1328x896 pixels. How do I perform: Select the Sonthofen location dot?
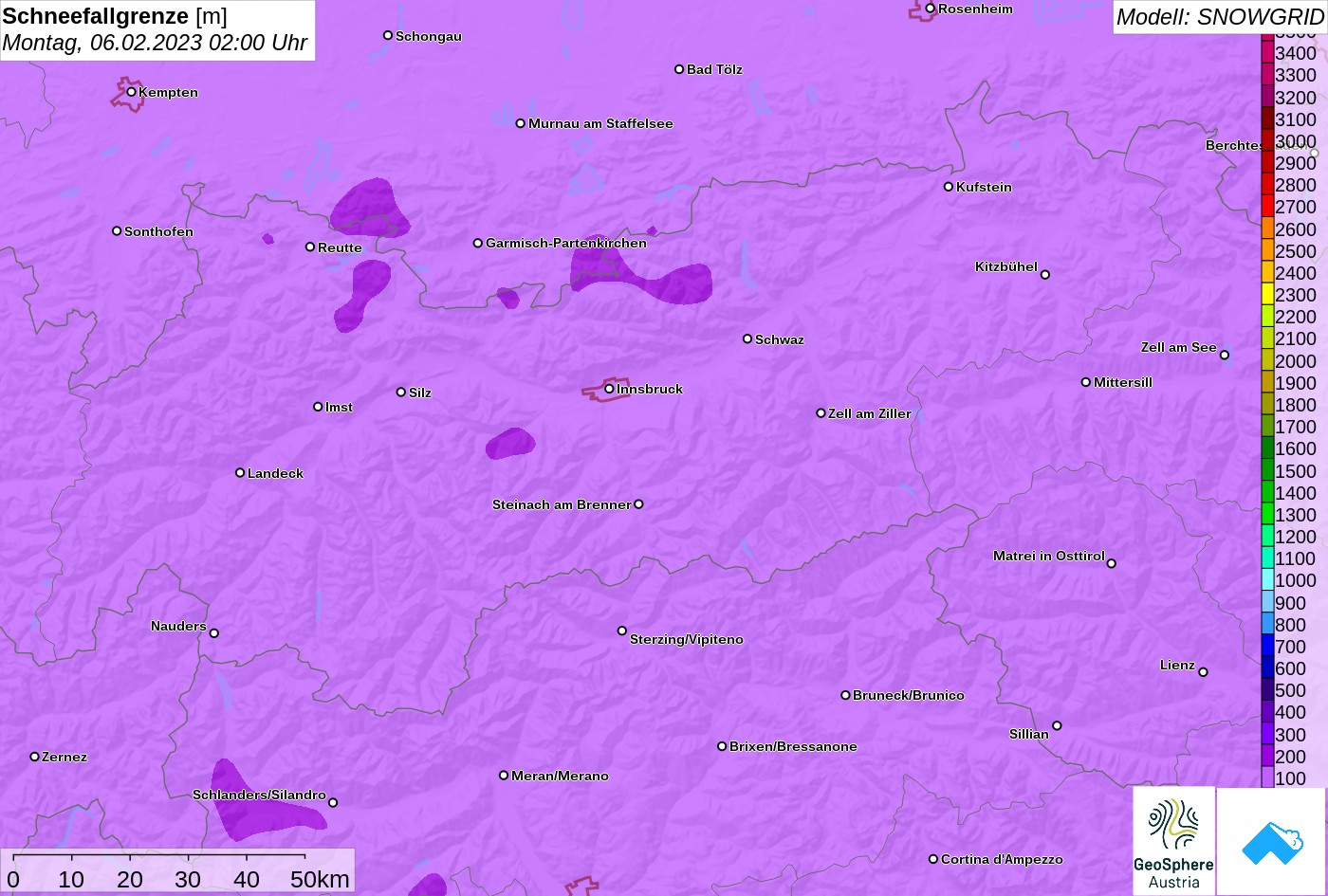[x=117, y=230]
